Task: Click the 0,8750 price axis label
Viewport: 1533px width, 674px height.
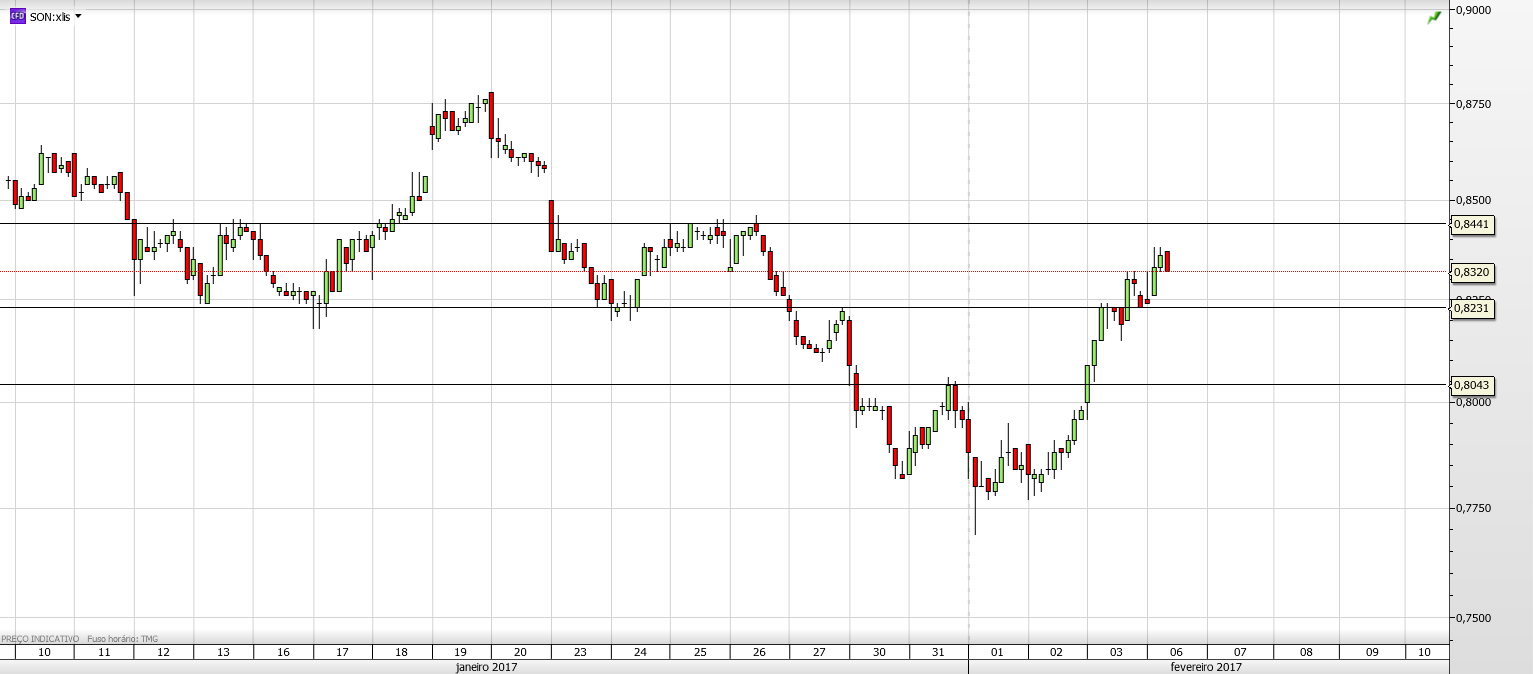Action: pos(1474,104)
